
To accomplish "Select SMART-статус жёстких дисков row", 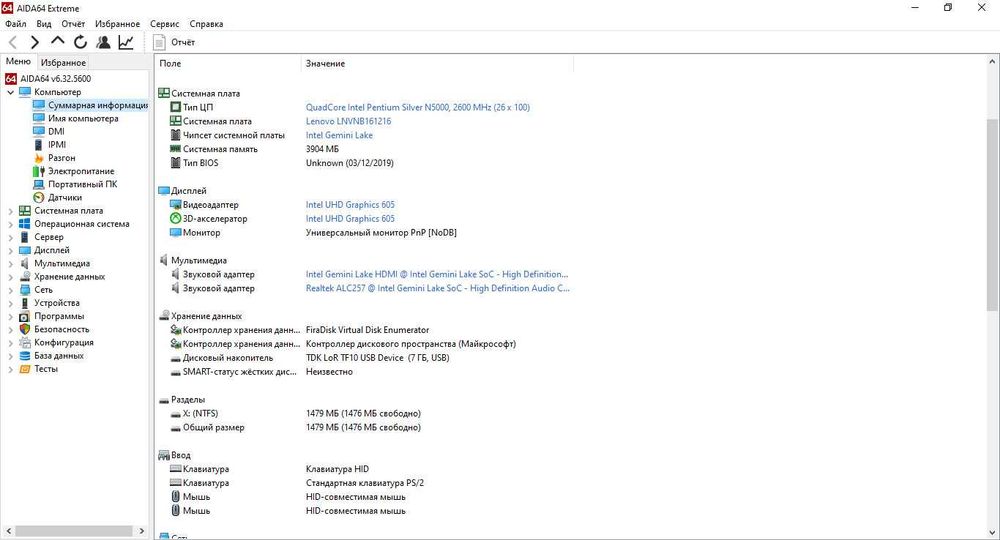I will (364, 372).
